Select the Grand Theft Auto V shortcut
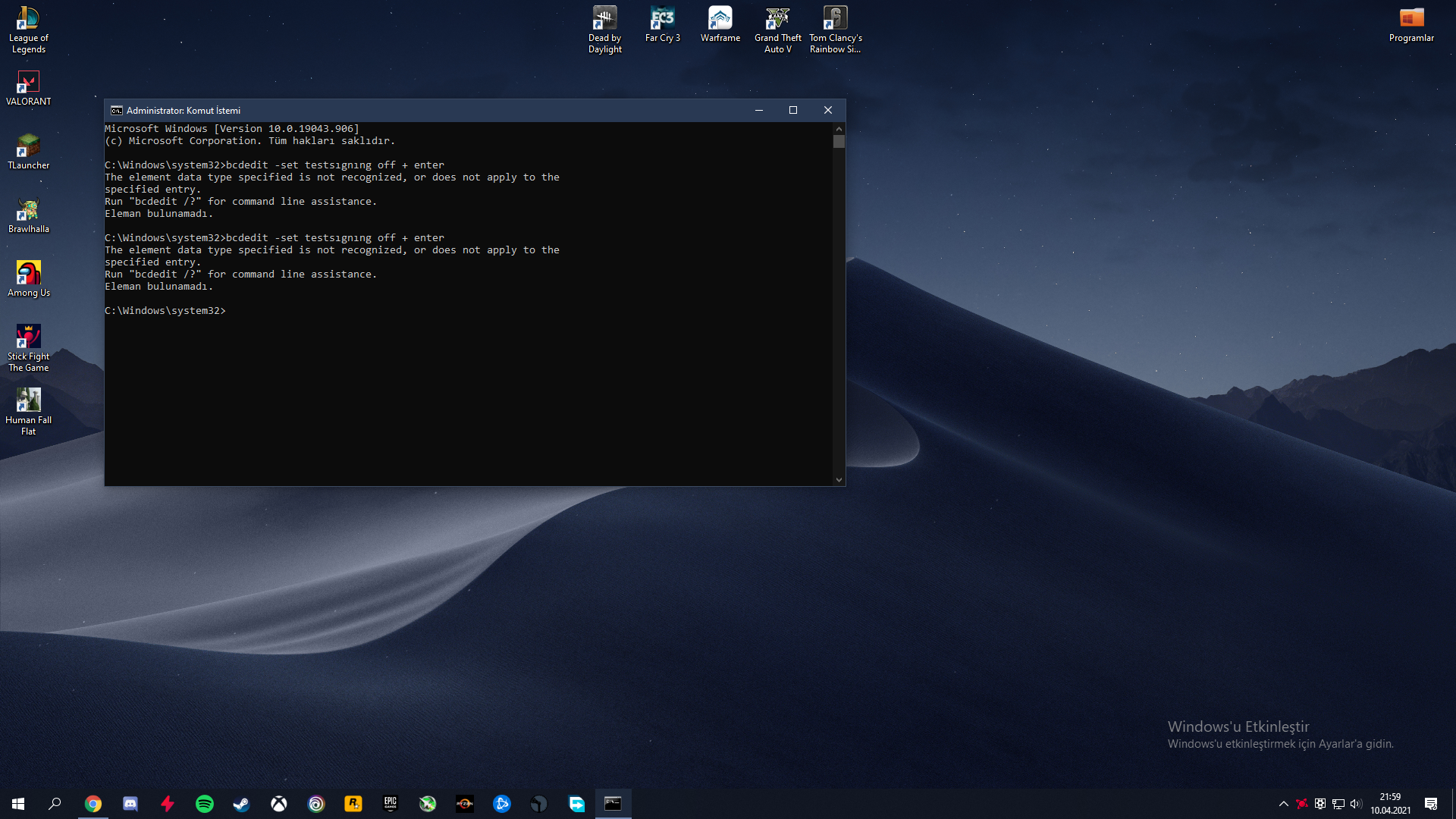Screen dimensions: 1456x819 (777, 30)
